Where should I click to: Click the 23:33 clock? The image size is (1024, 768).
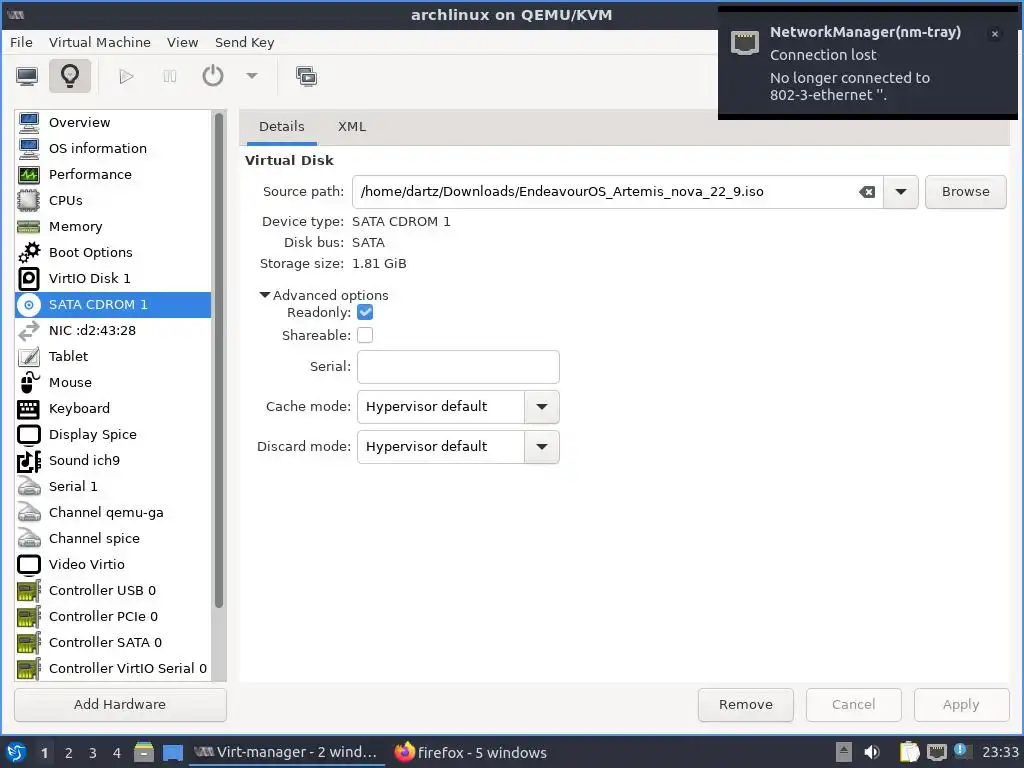pos(1000,752)
